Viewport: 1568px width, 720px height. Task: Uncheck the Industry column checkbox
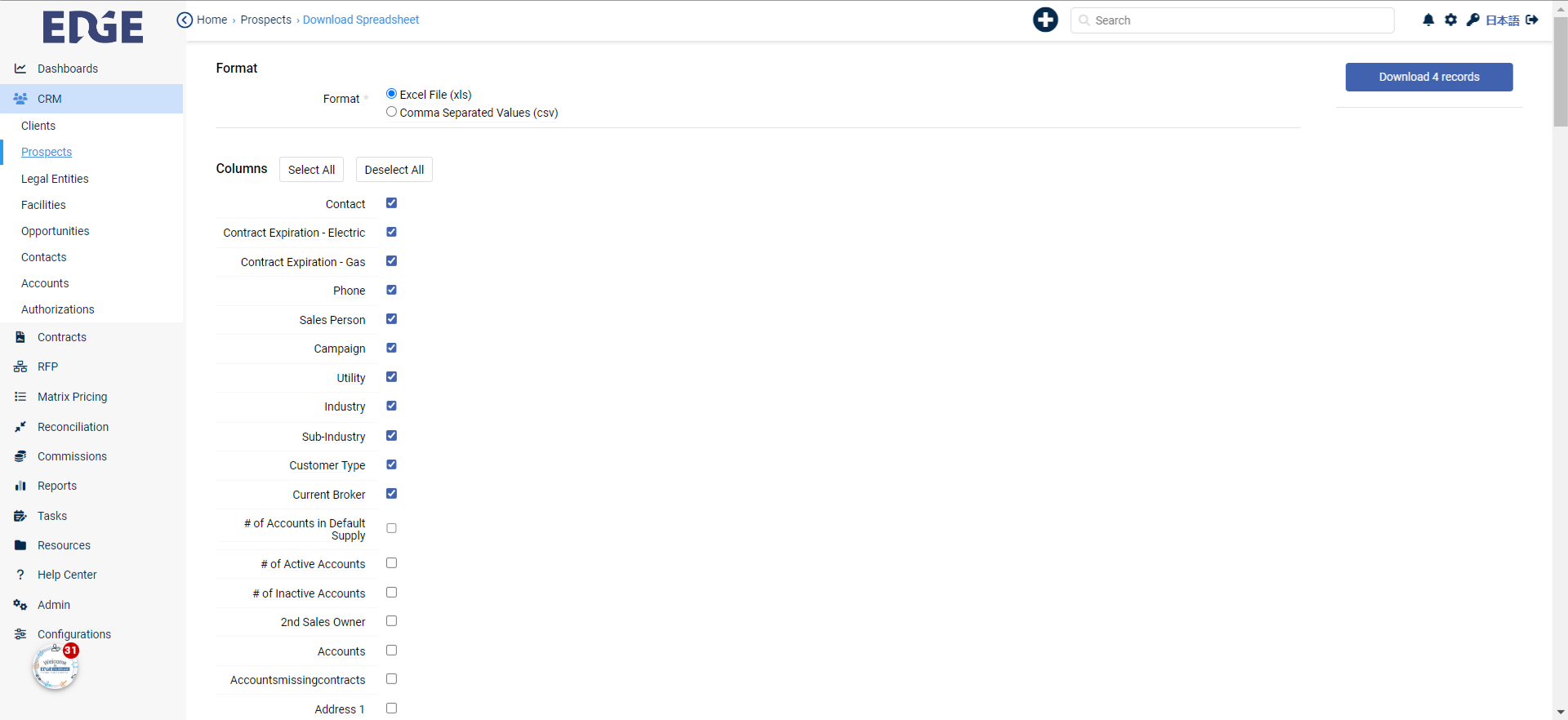pos(391,406)
